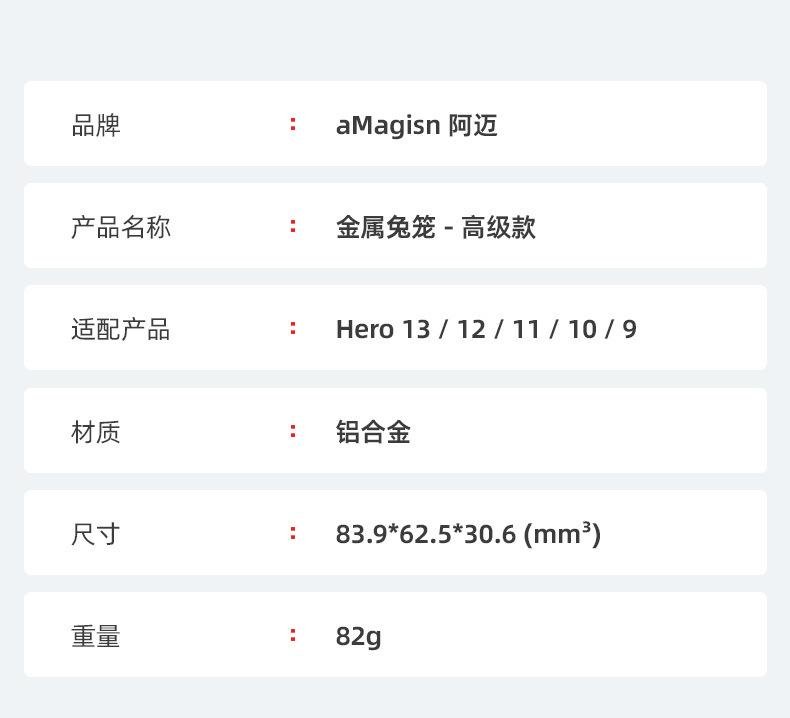Click the red colon beside 重量
The image size is (790, 718).
click(293, 635)
